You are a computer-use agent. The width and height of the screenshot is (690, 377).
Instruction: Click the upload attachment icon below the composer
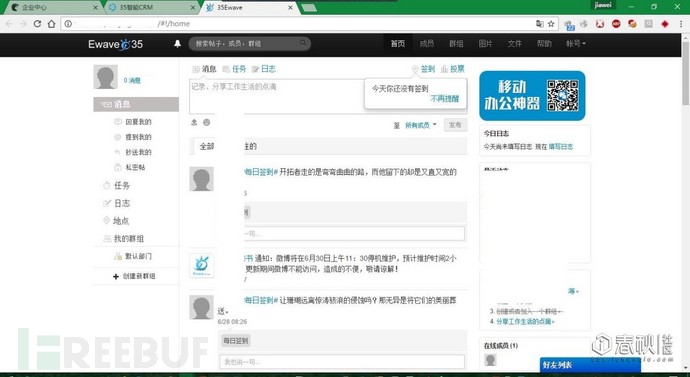(x=194, y=122)
